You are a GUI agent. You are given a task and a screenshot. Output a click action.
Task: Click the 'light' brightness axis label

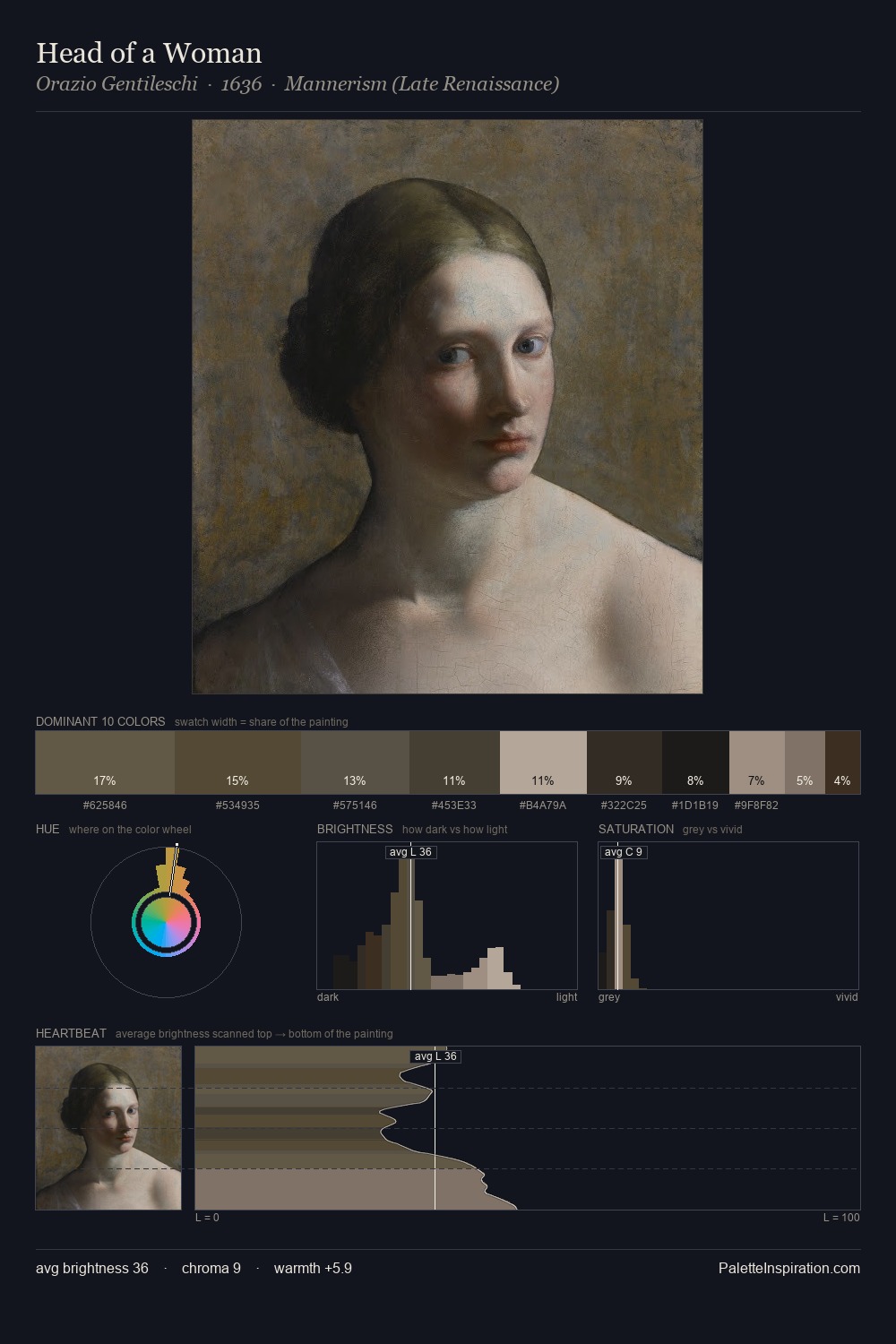tap(566, 997)
